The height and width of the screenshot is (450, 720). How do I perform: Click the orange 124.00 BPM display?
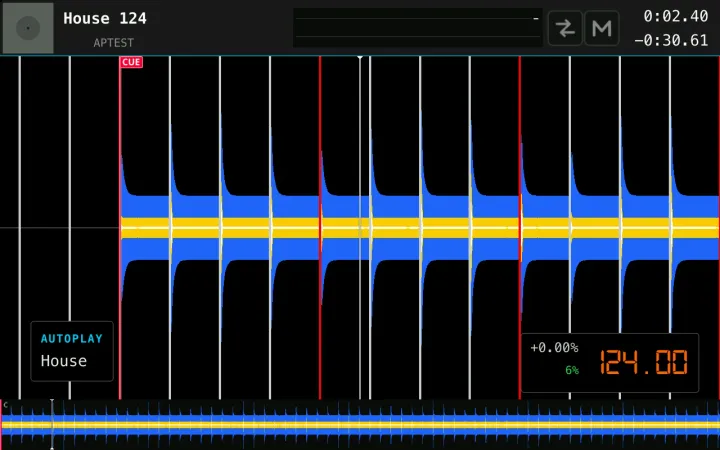click(x=644, y=362)
